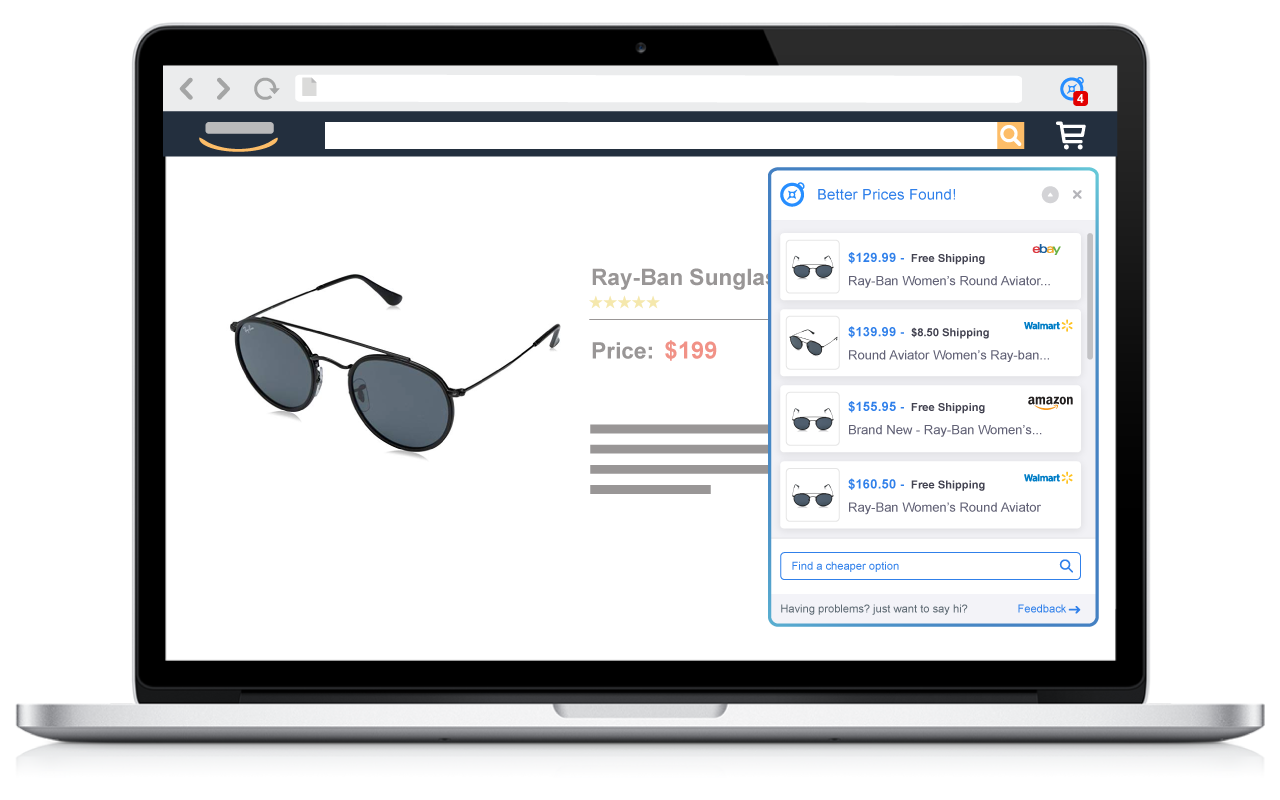Screen dimensions: 1280x800
Task: Open the Ray-Ban Women's Round Aviator Walmart listing
Action: 944,507
